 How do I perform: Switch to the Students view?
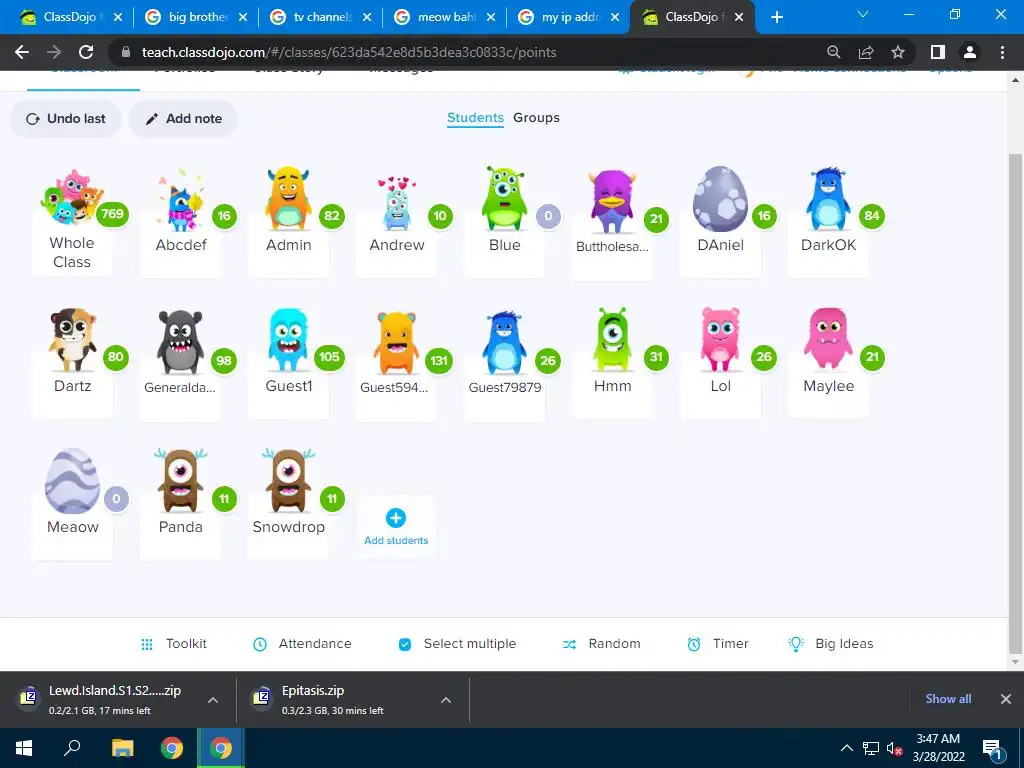[475, 118]
